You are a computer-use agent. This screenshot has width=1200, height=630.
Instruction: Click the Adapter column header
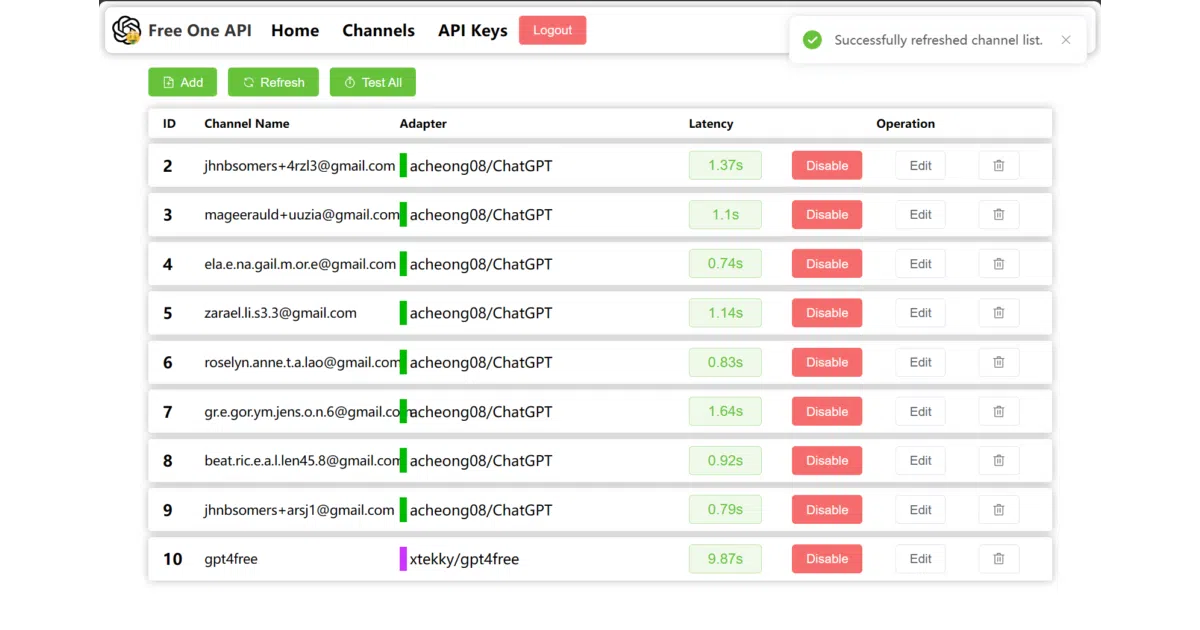pos(423,124)
